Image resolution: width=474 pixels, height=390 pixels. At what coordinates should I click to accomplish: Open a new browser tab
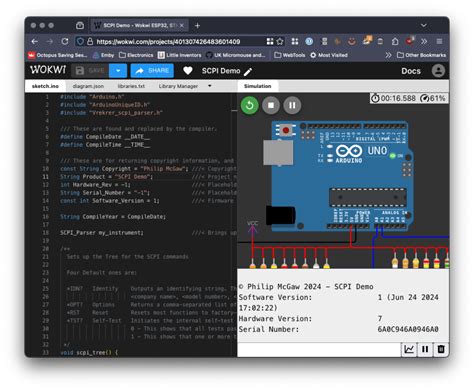coord(197,25)
